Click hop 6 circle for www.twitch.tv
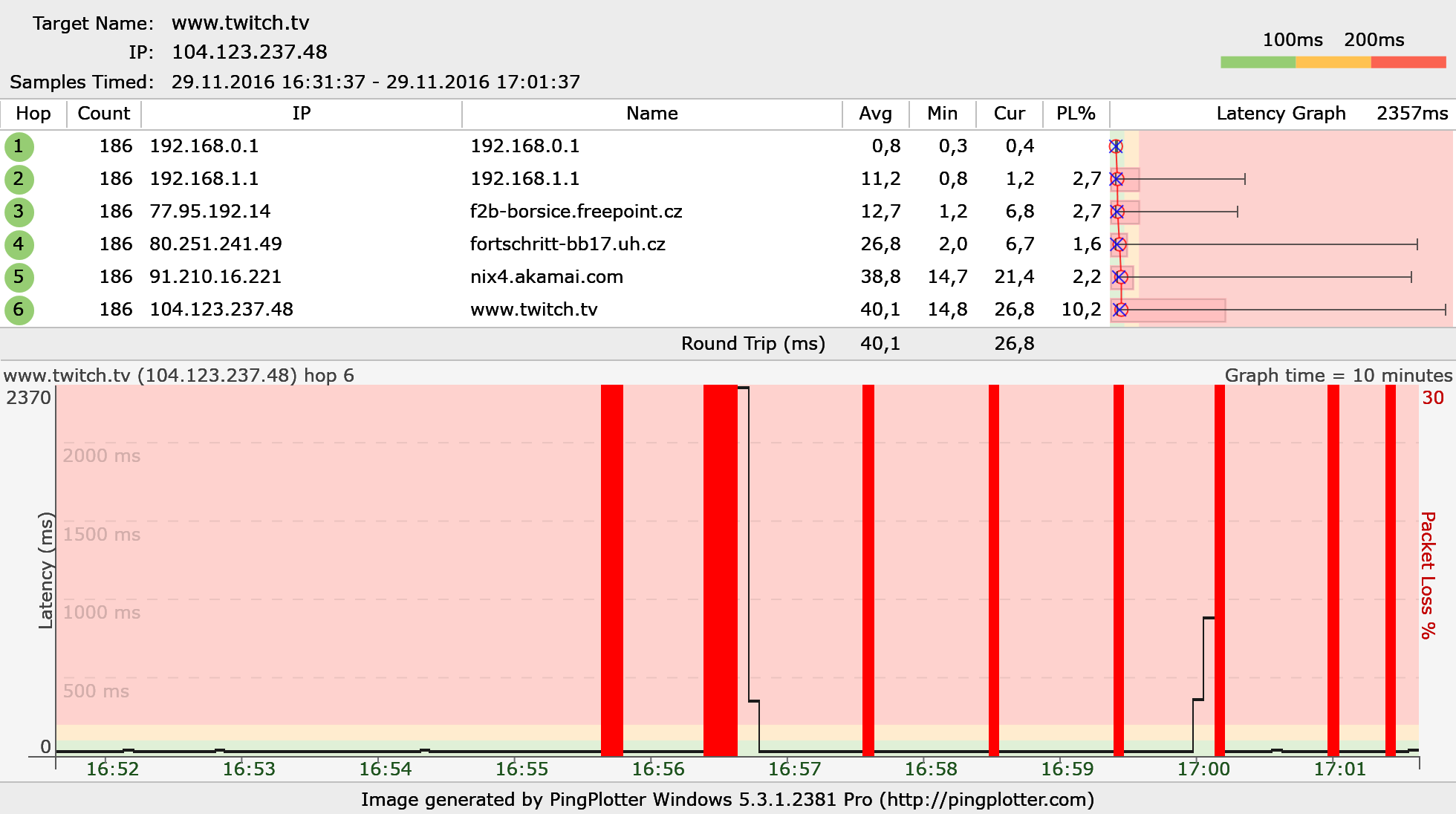This screenshot has height=814, width=1456. (x=19, y=310)
